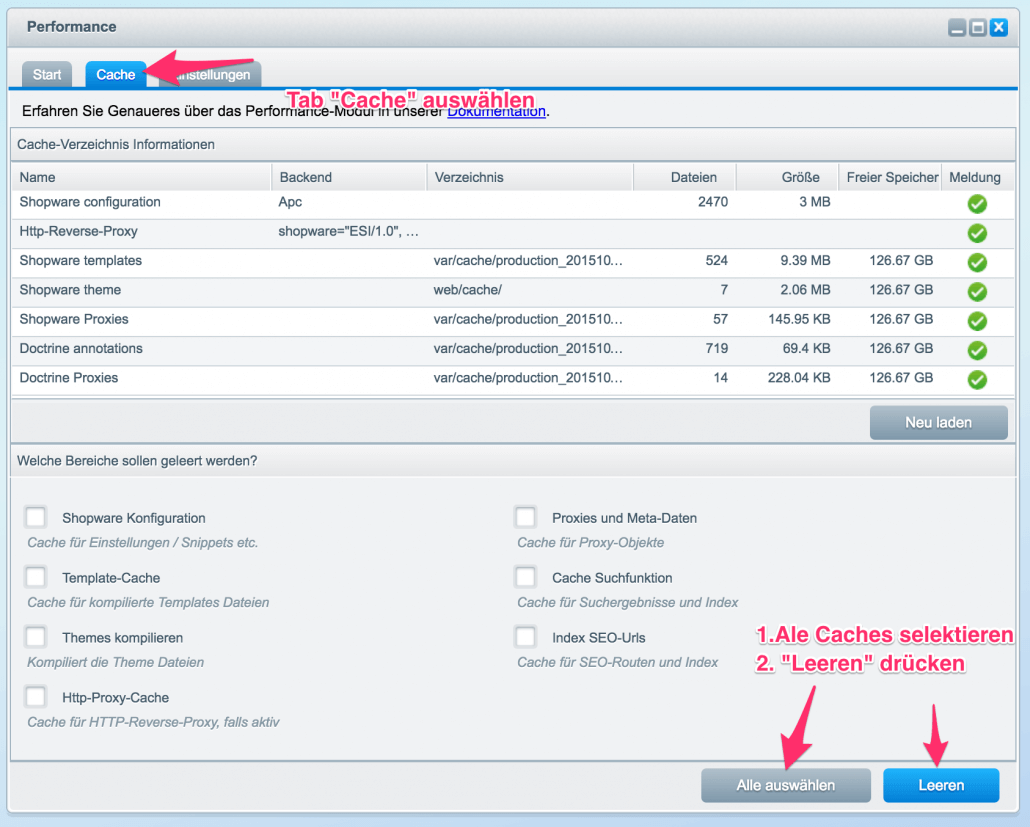Image resolution: width=1030 pixels, height=827 pixels.
Task: Click the 69.4 KB size value
Action: pyautogui.click(x=806, y=348)
